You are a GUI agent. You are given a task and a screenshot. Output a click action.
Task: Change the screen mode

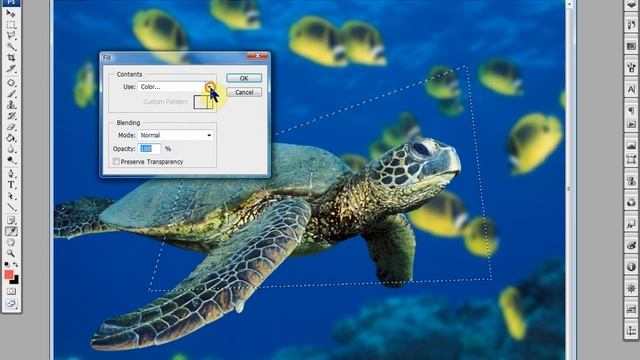tap(11, 304)
